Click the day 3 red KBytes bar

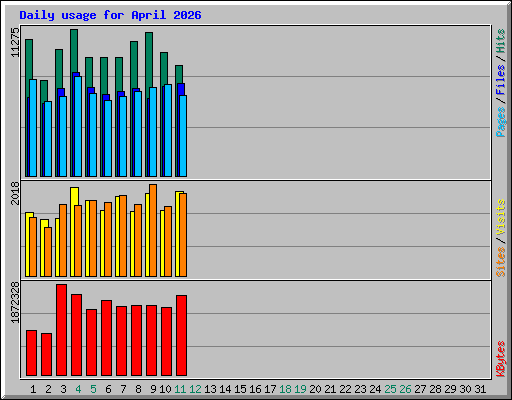pos(61,330)
